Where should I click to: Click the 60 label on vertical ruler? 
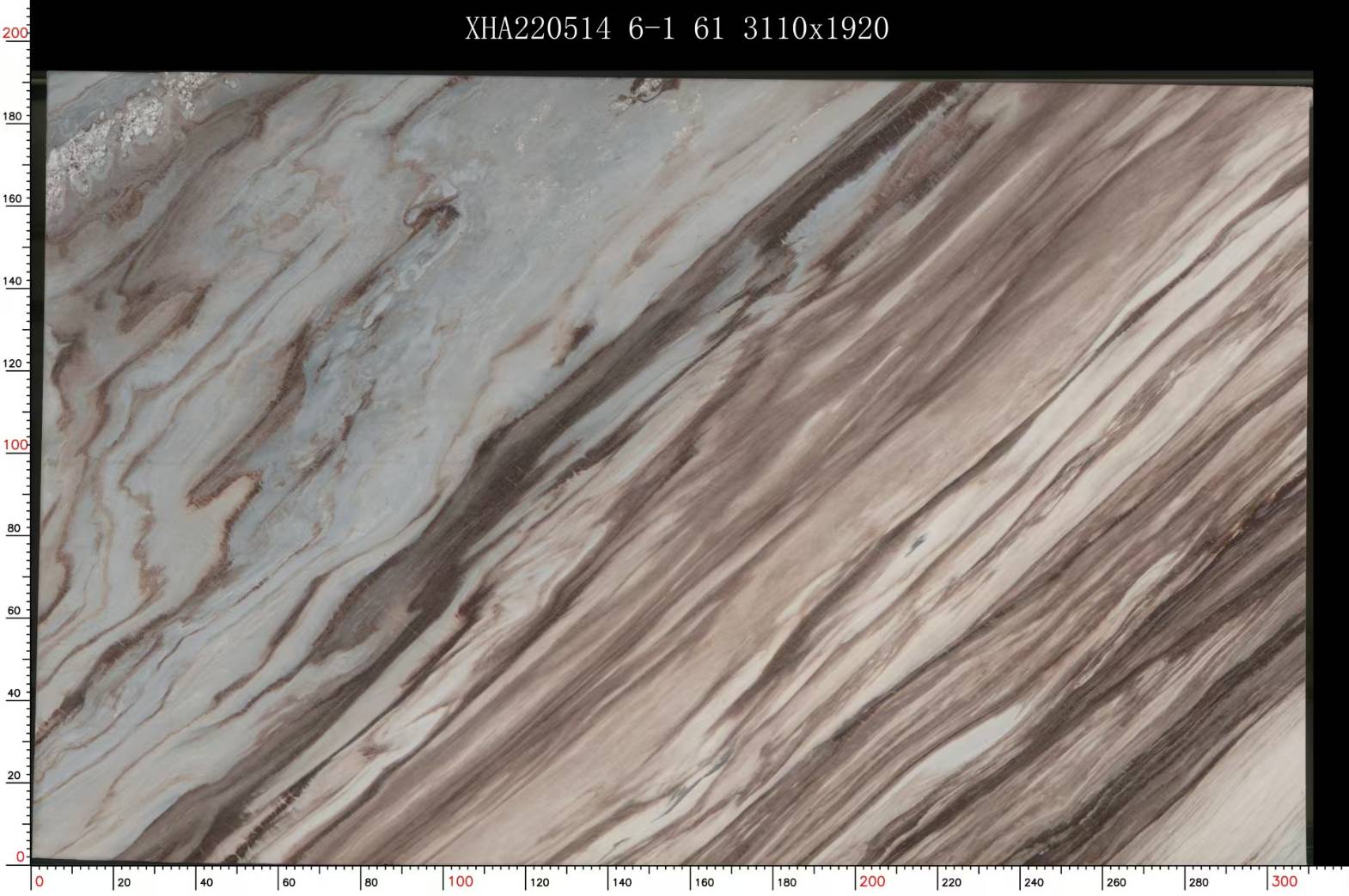point(15,611)
